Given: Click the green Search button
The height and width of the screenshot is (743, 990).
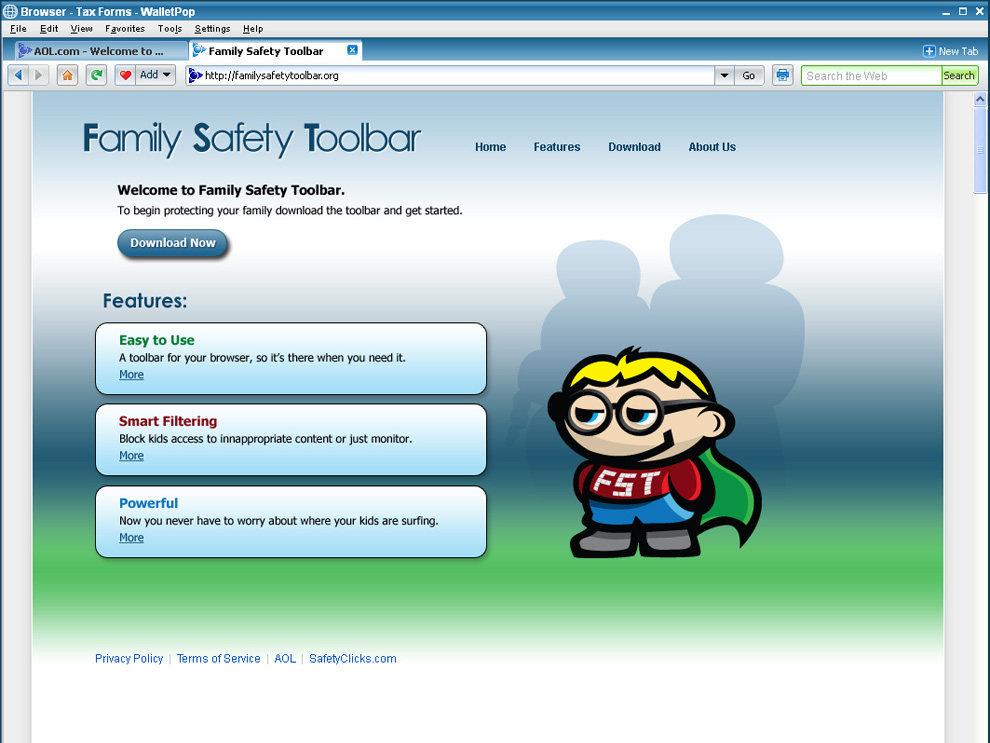Looking at the screenshot, I should (958, 75).
